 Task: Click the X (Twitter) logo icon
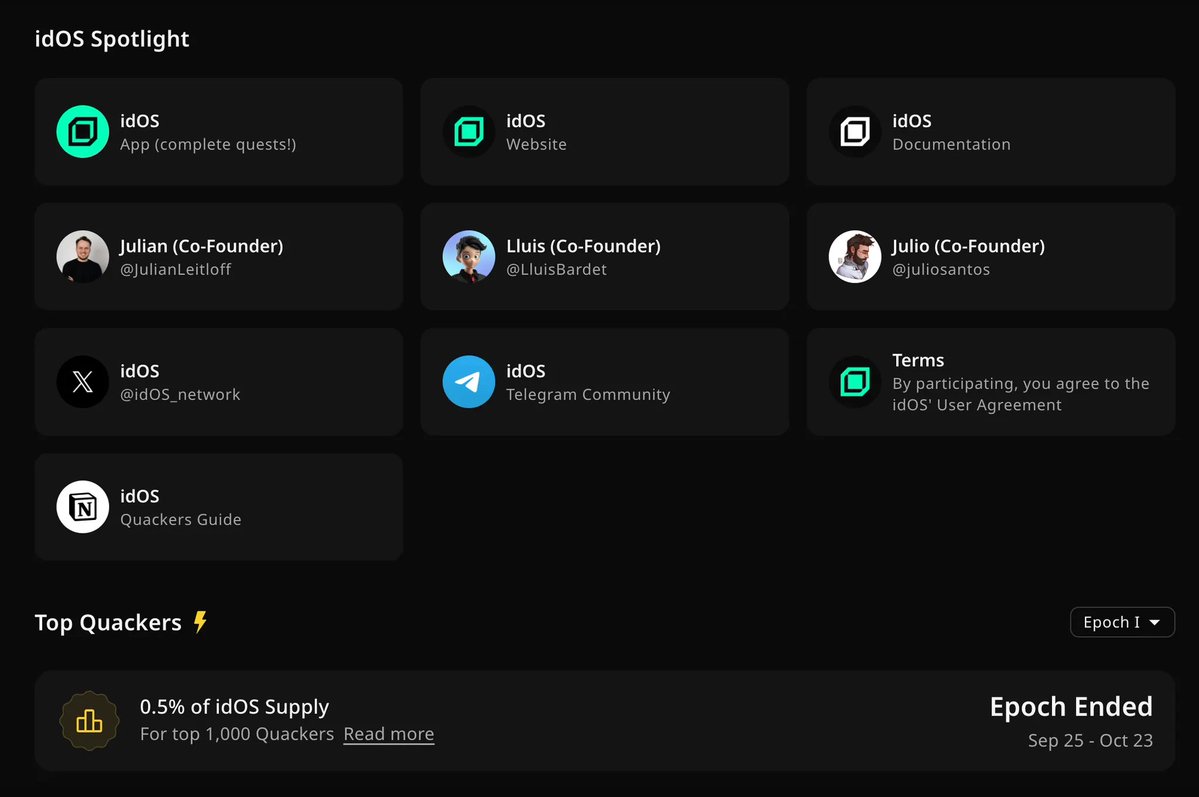pyautogui.click(x=83, y=382)
